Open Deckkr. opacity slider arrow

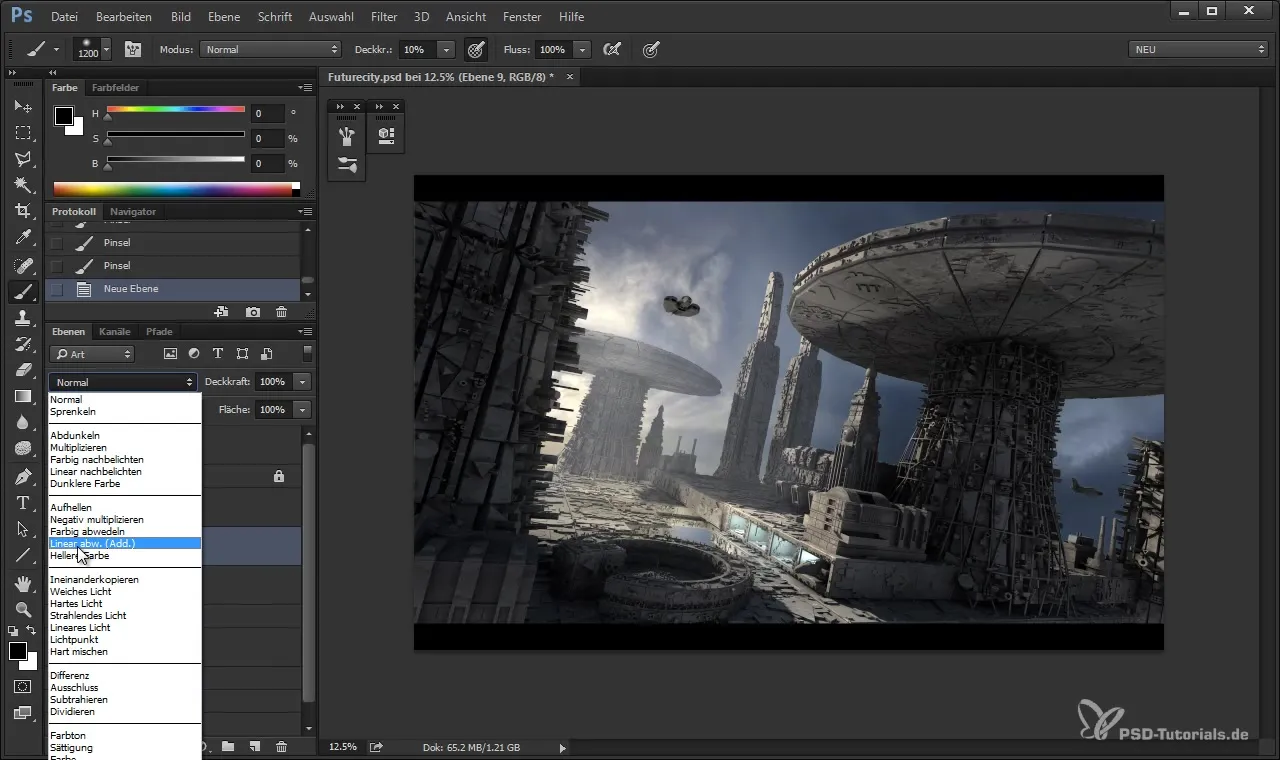pyautogui.click(x=446, y=49)
